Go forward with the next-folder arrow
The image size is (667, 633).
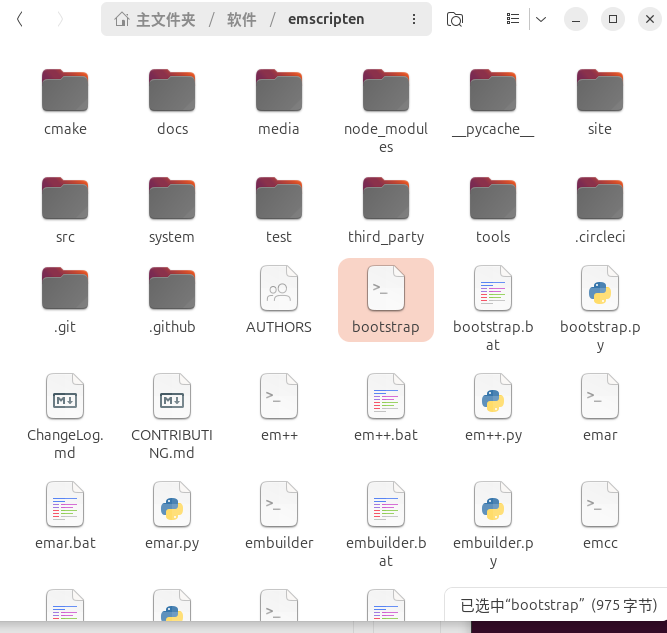[60, 19]
